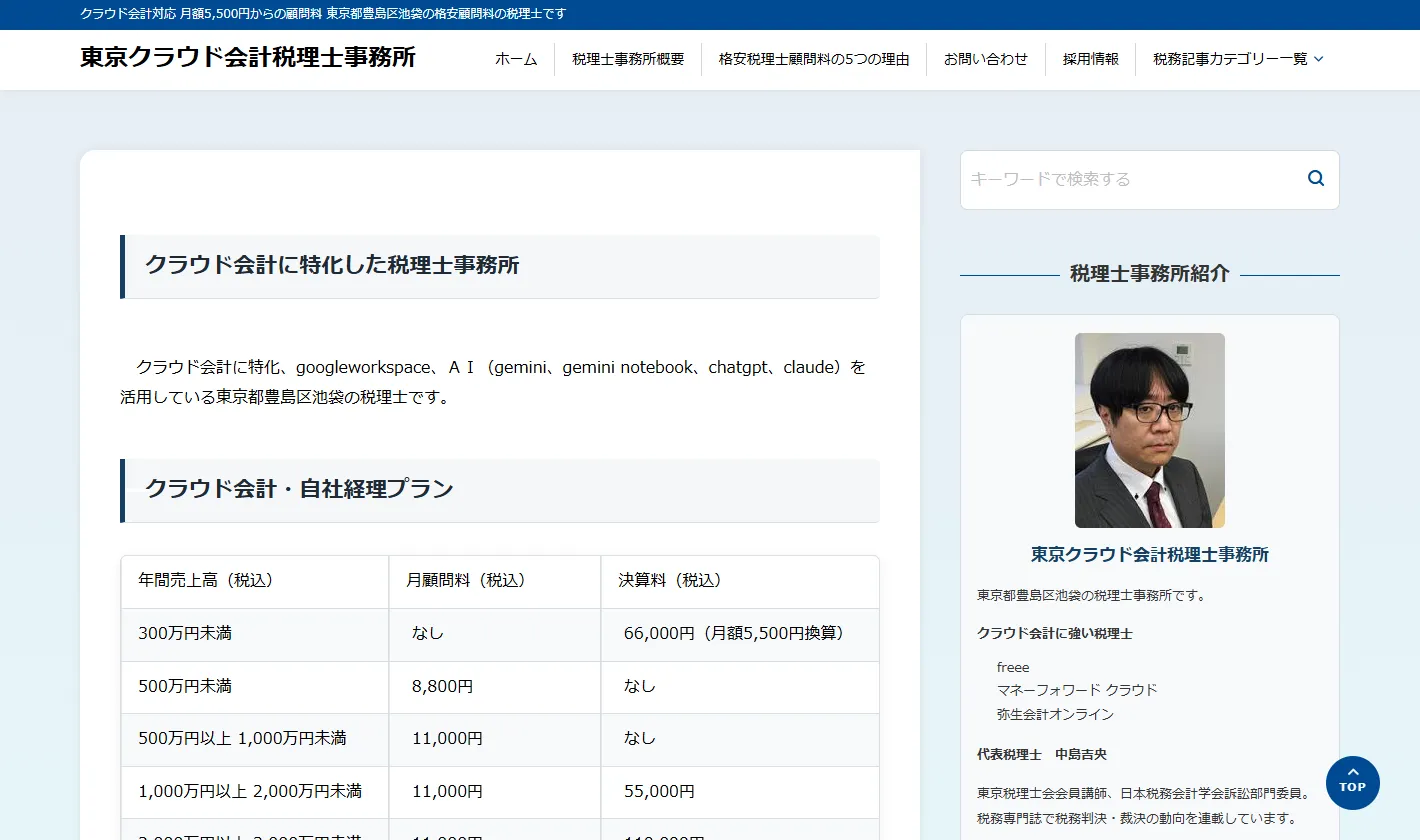The width and height of the screenshot is (1420, 840).
Task: Click the 500万円以上 1,000万円未満 cell
Action: click(255, 739)
